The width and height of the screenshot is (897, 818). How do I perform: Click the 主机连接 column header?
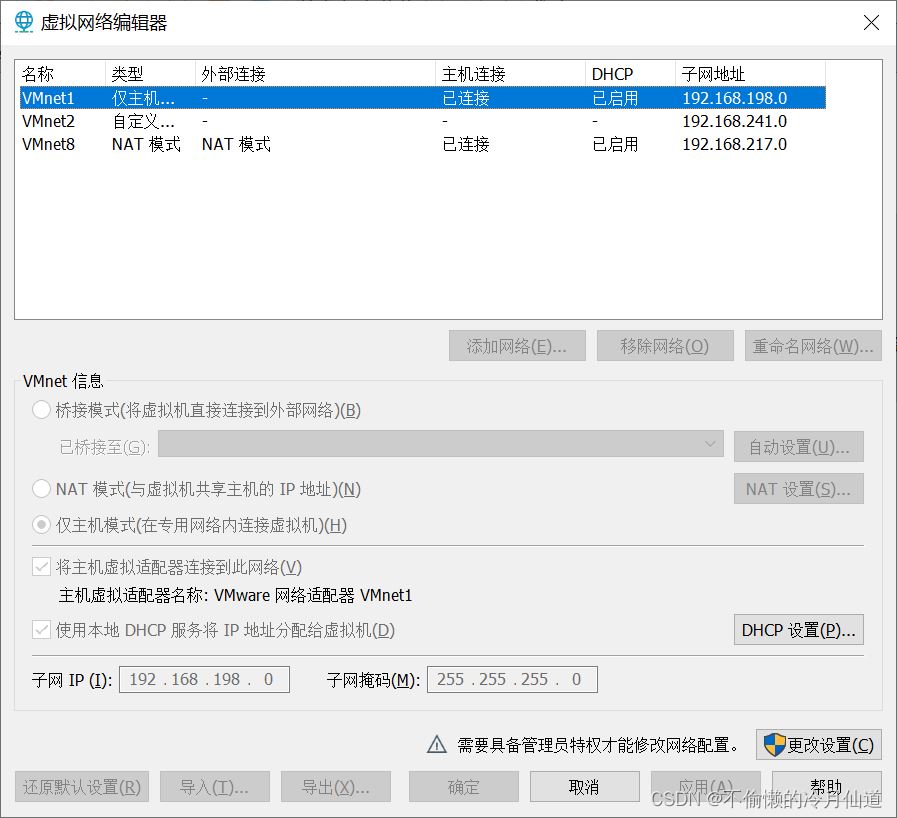[510, 74]
